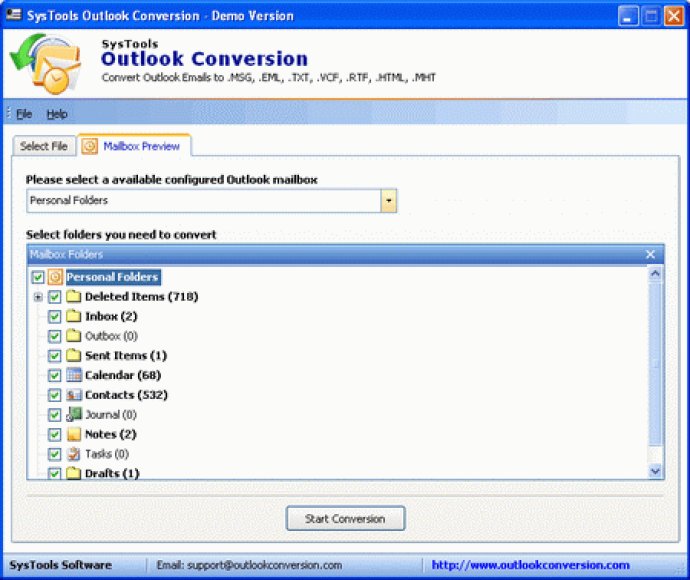Uncheck the Deleted Items checkbox
Viewport: 690px width, 580px height.
point(54,297)
